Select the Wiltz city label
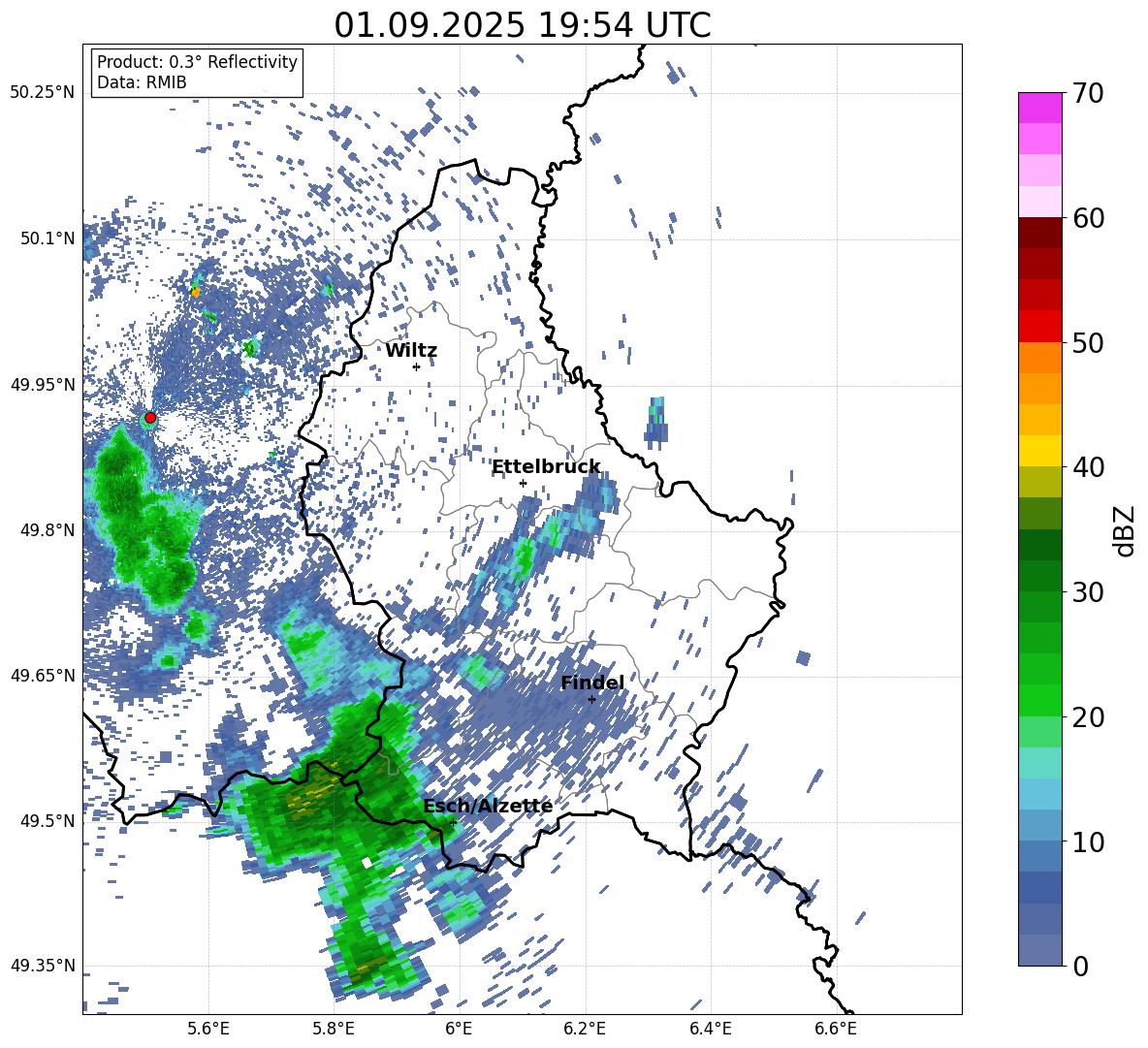1148x1048 pixels. point(411,351)
